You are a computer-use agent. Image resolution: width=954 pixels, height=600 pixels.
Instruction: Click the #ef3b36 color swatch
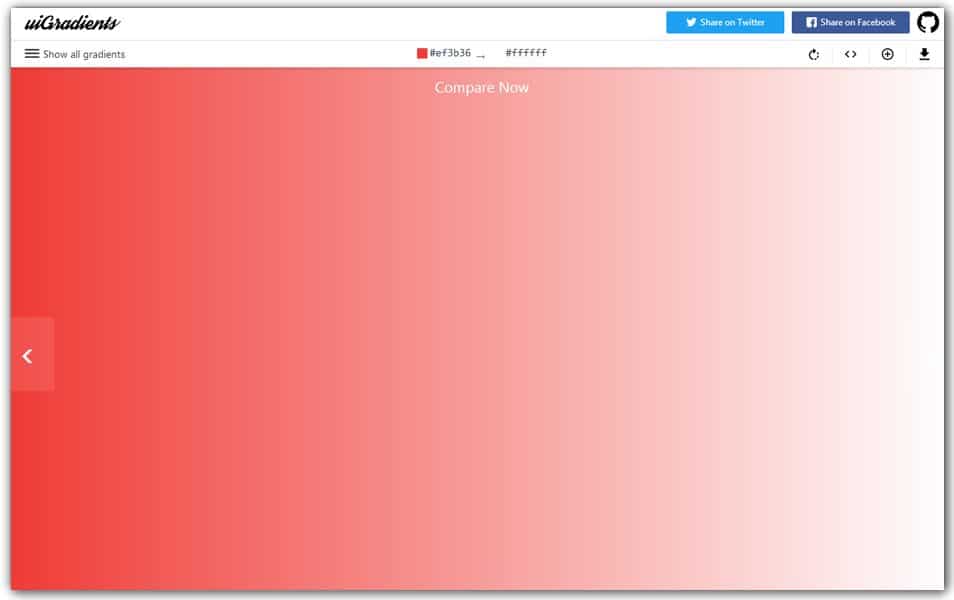coord(420,52)
